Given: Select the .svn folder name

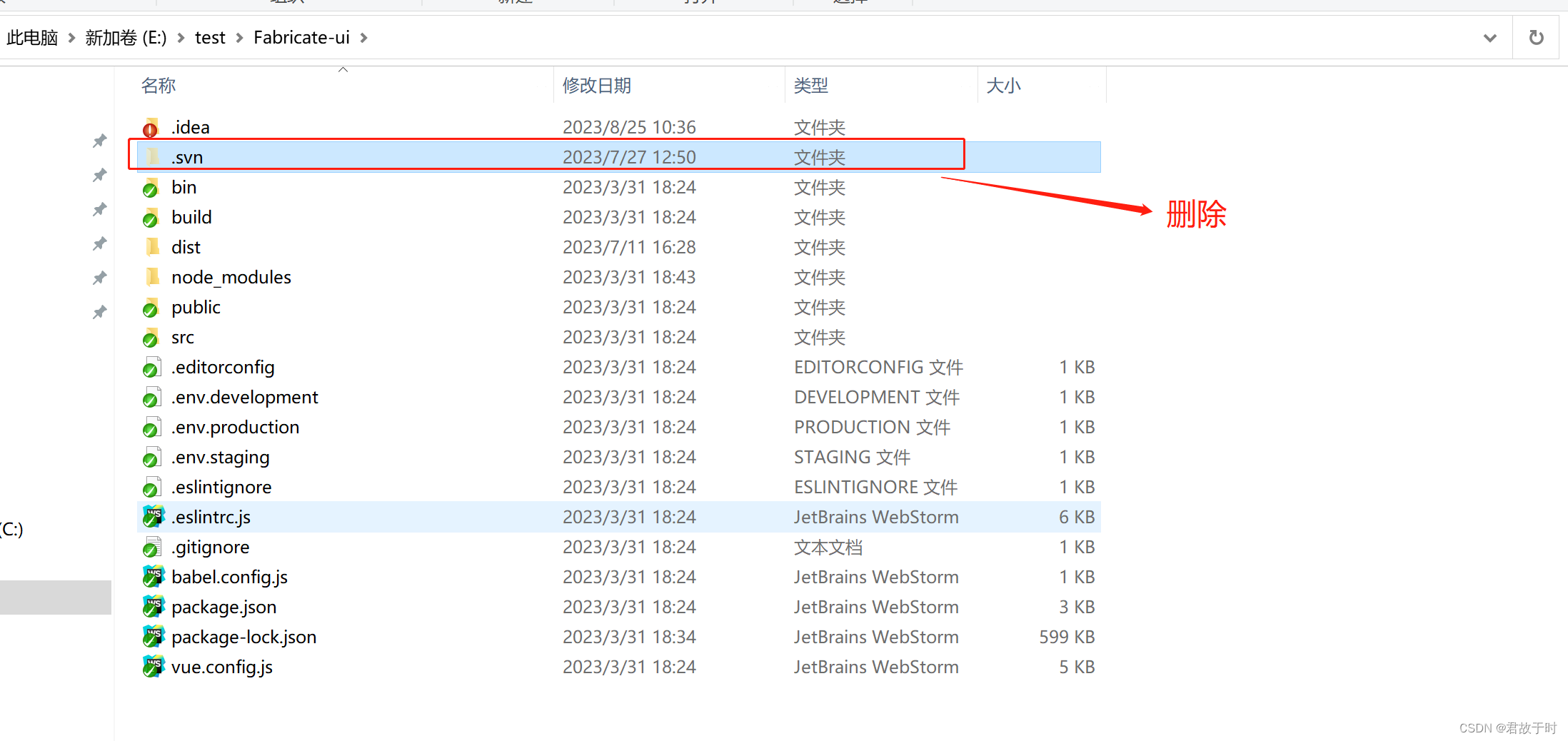Looking at the screenshot, I should pos(187,157).
